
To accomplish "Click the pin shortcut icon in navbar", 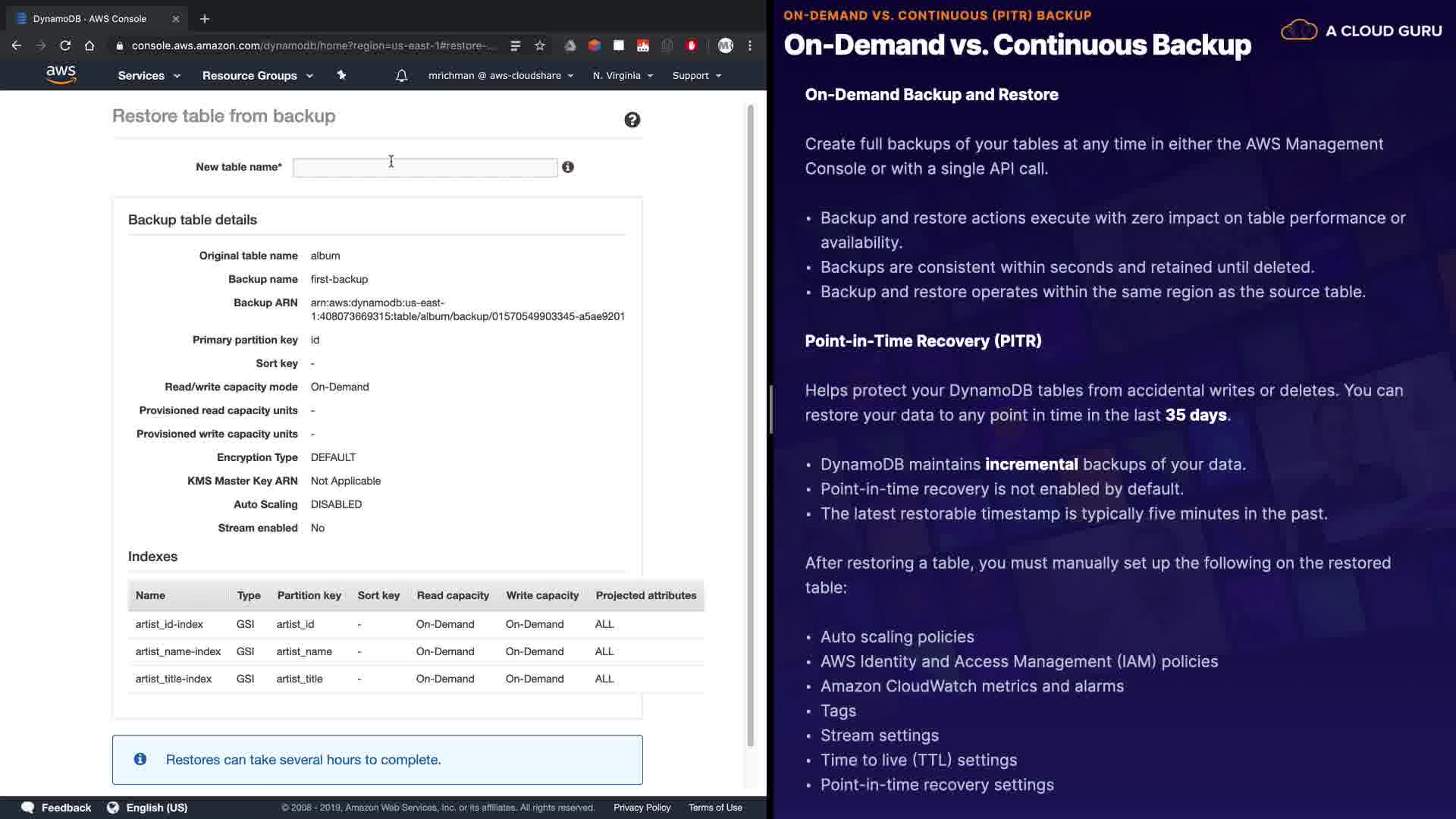I will [x=341, y=75].
